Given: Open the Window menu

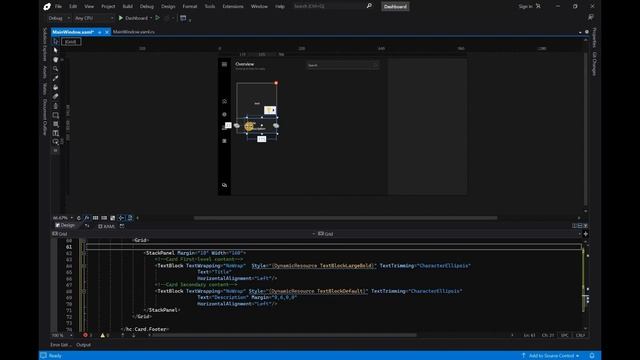Looking at the screenshot, I should [259, 7].
